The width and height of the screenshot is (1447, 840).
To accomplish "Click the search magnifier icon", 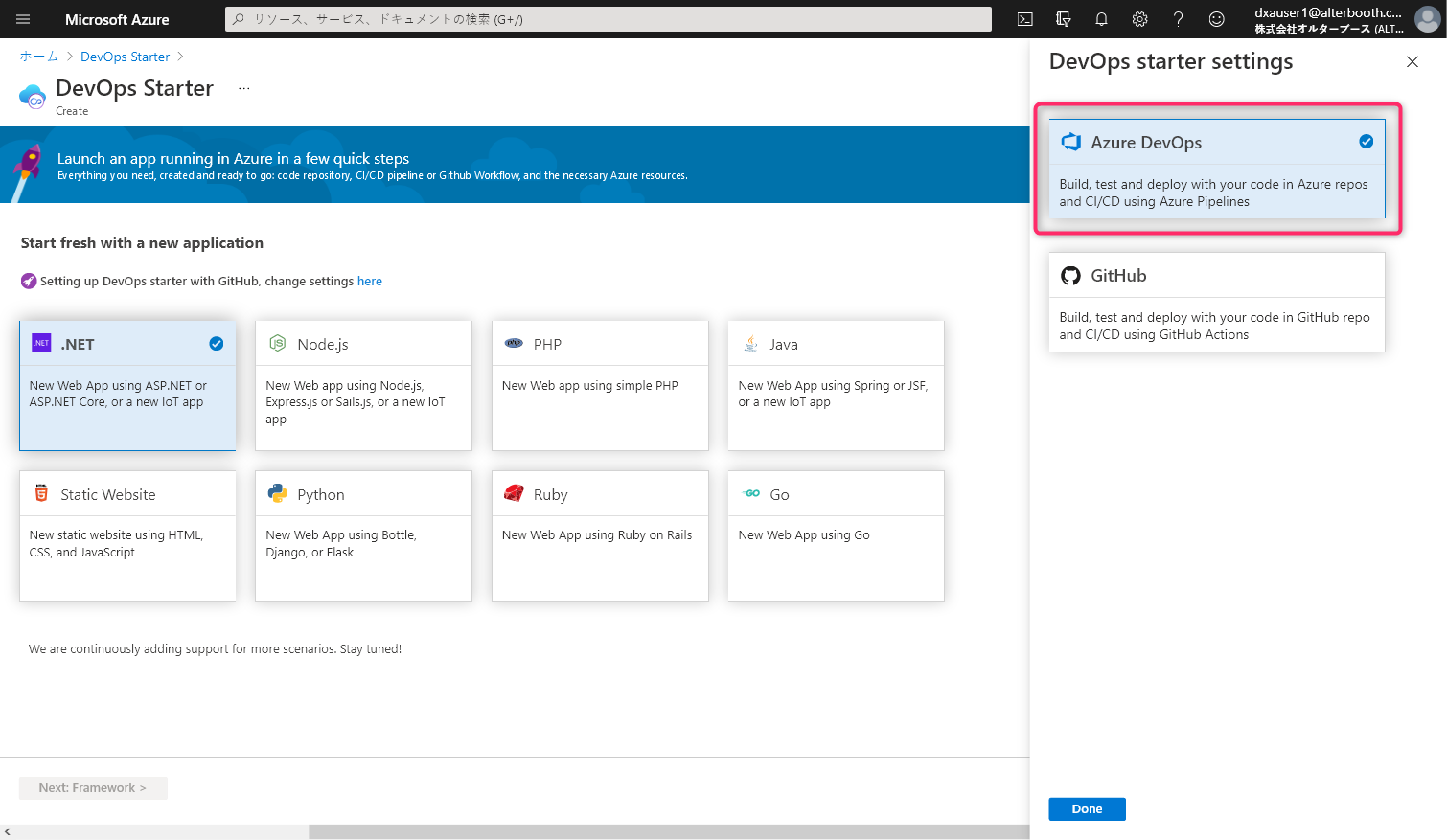I will [239, 19].
